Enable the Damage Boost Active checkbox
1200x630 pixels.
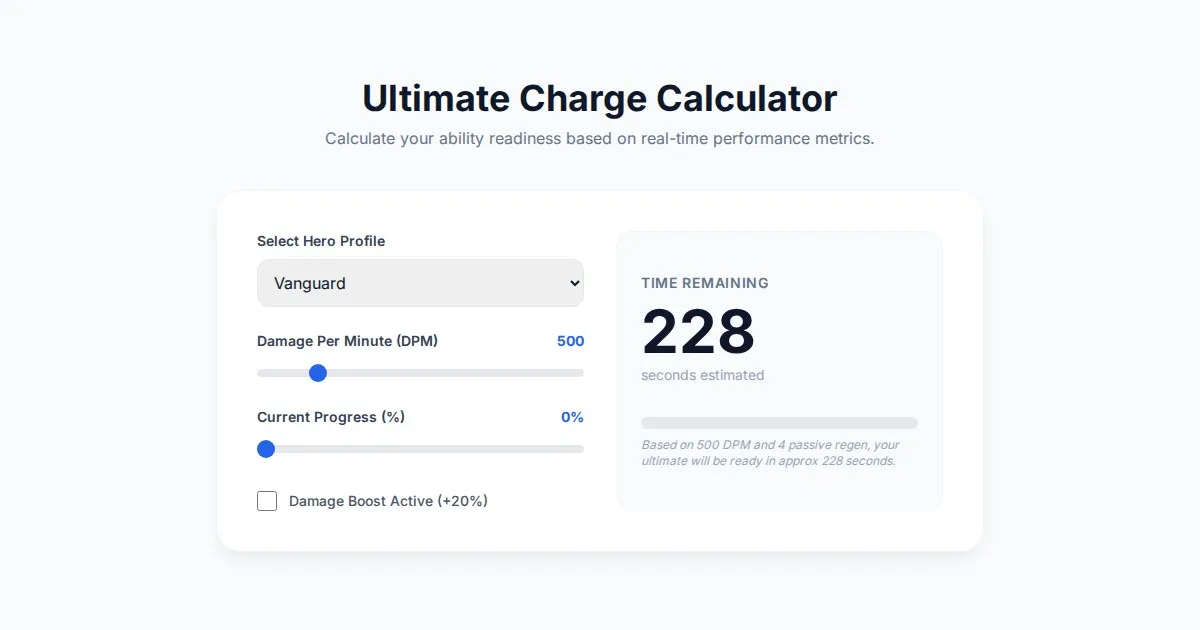click(x=267, y=501)
